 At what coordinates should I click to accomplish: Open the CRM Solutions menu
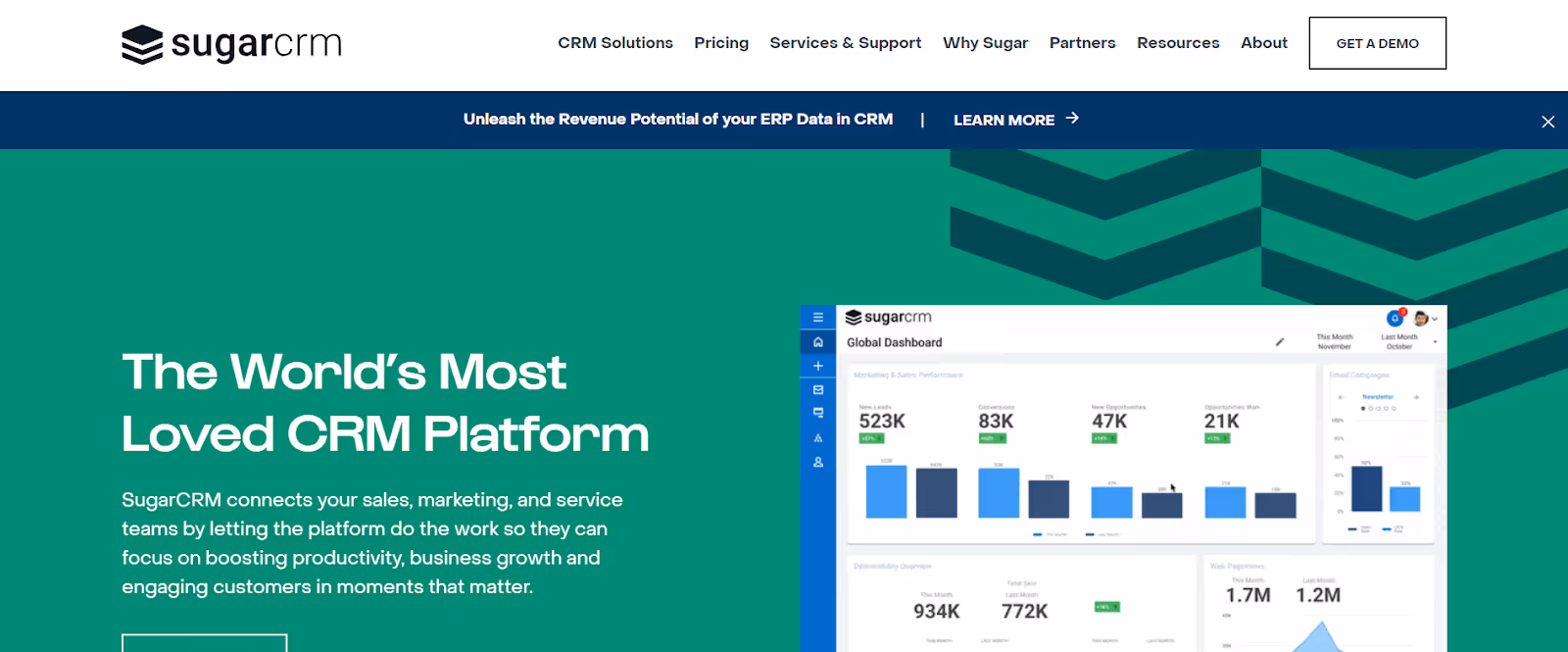(615, 43)
